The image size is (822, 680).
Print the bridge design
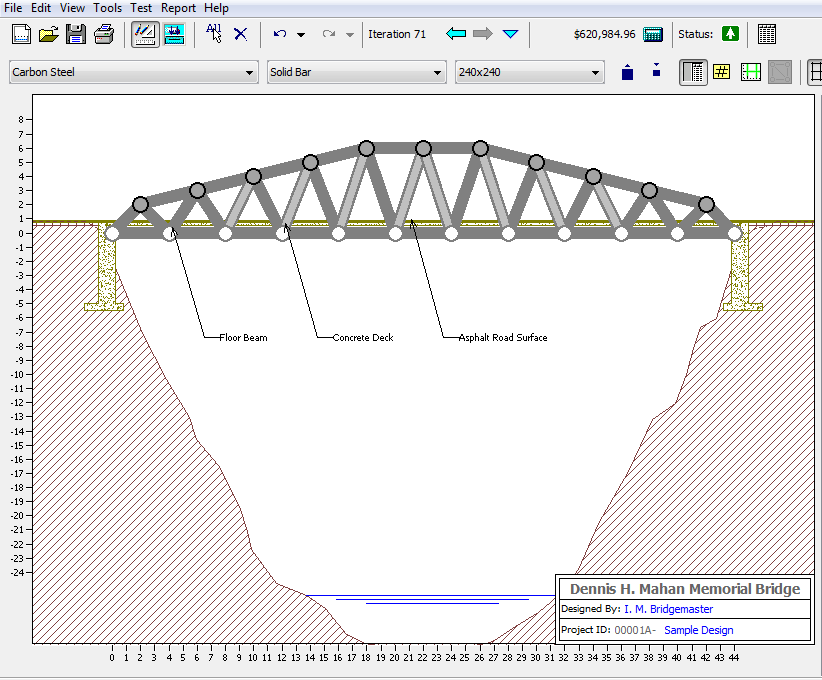pyautogui.click(x=104, y=33)
